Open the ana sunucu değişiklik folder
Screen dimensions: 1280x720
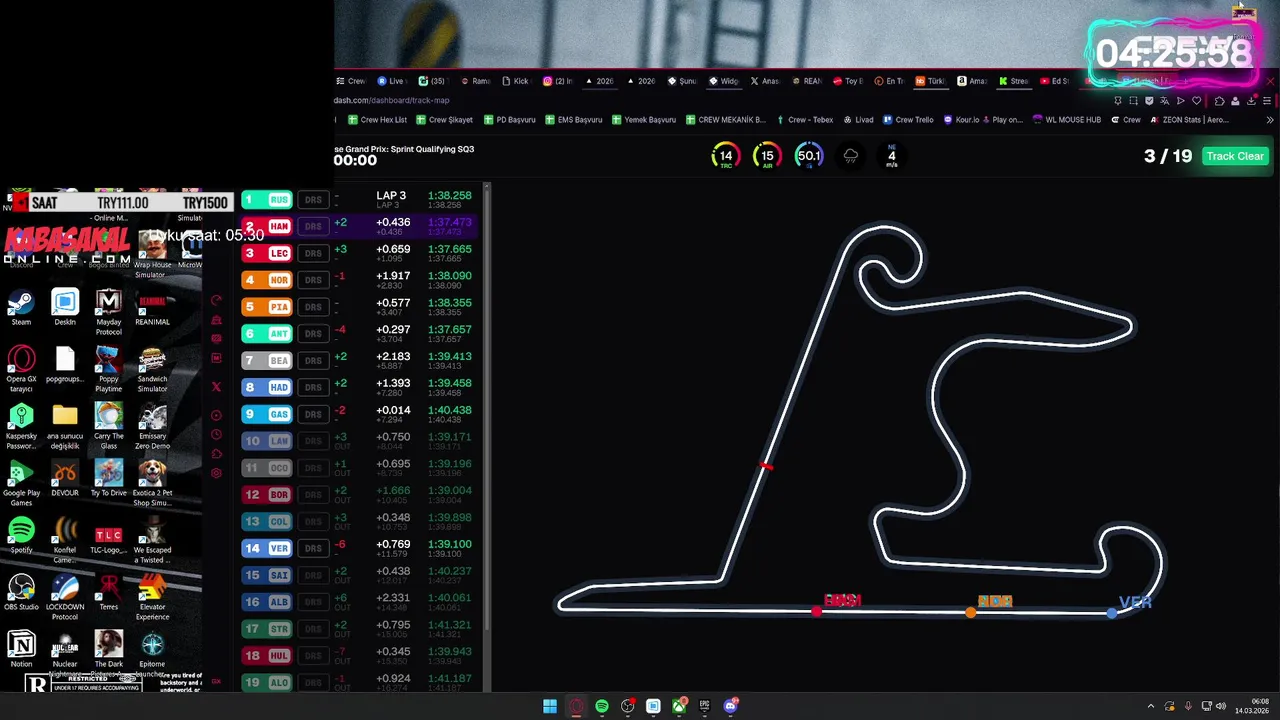click(65, 426)
